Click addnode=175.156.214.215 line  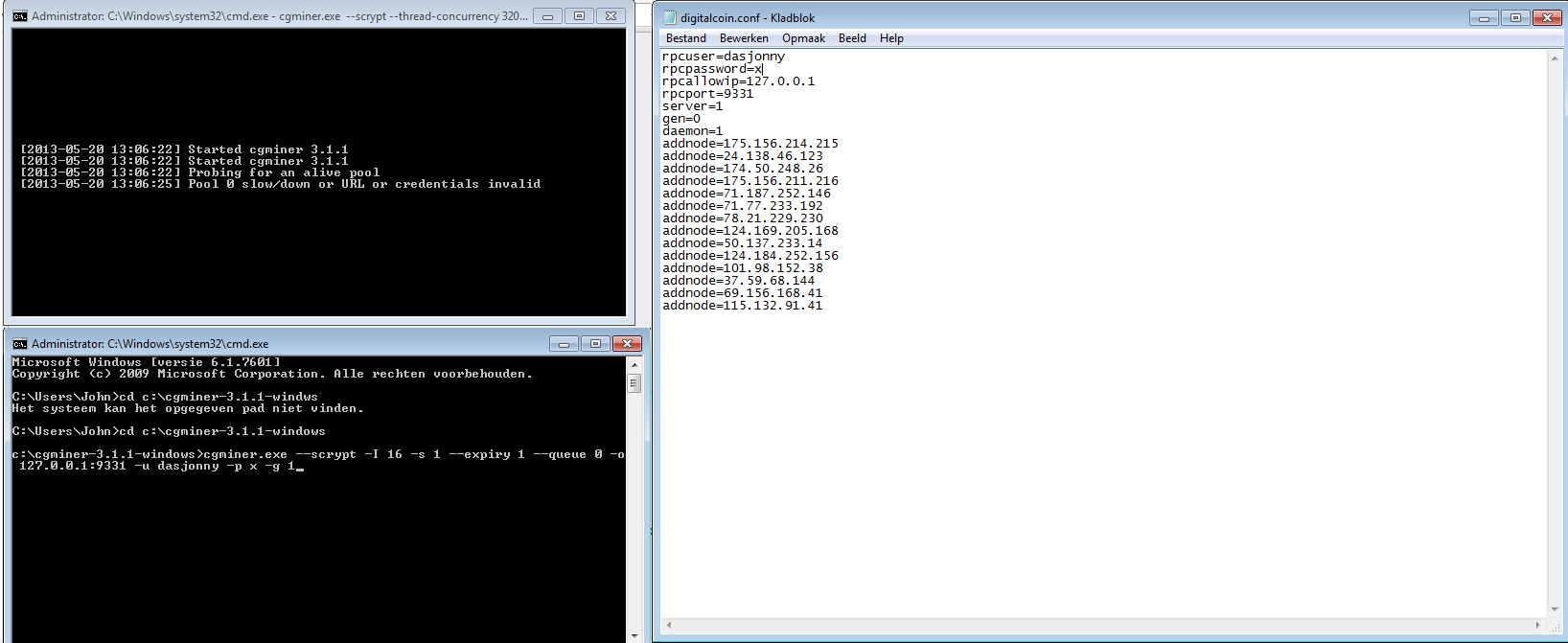pyautogui.click(x=750, y=144)
